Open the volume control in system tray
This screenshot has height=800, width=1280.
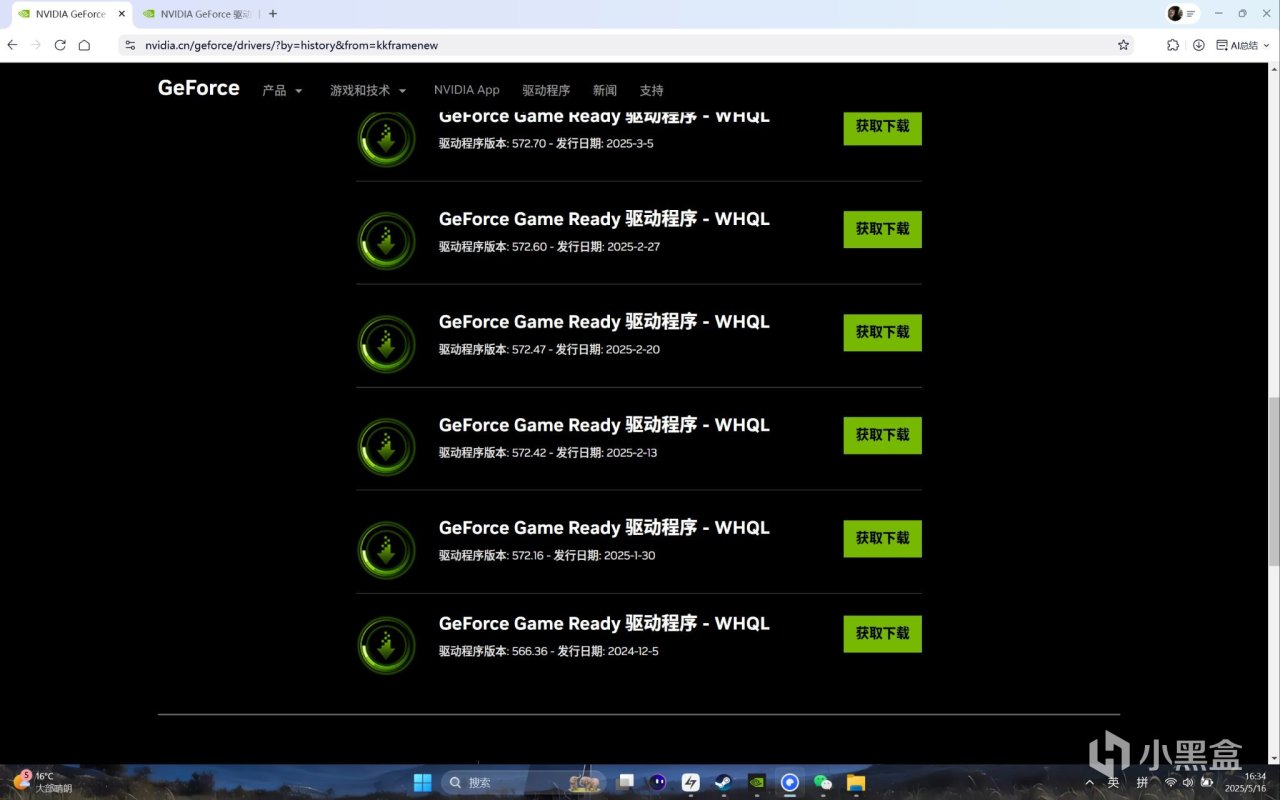pyautogui.click(x=1188, y=782)
